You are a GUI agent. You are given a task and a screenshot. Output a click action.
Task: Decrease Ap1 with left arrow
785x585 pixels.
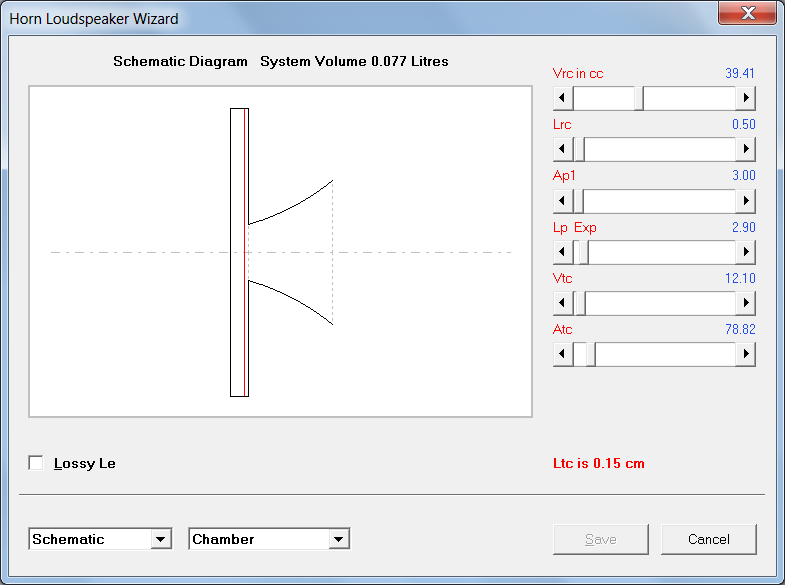click(x=563, y=201)
